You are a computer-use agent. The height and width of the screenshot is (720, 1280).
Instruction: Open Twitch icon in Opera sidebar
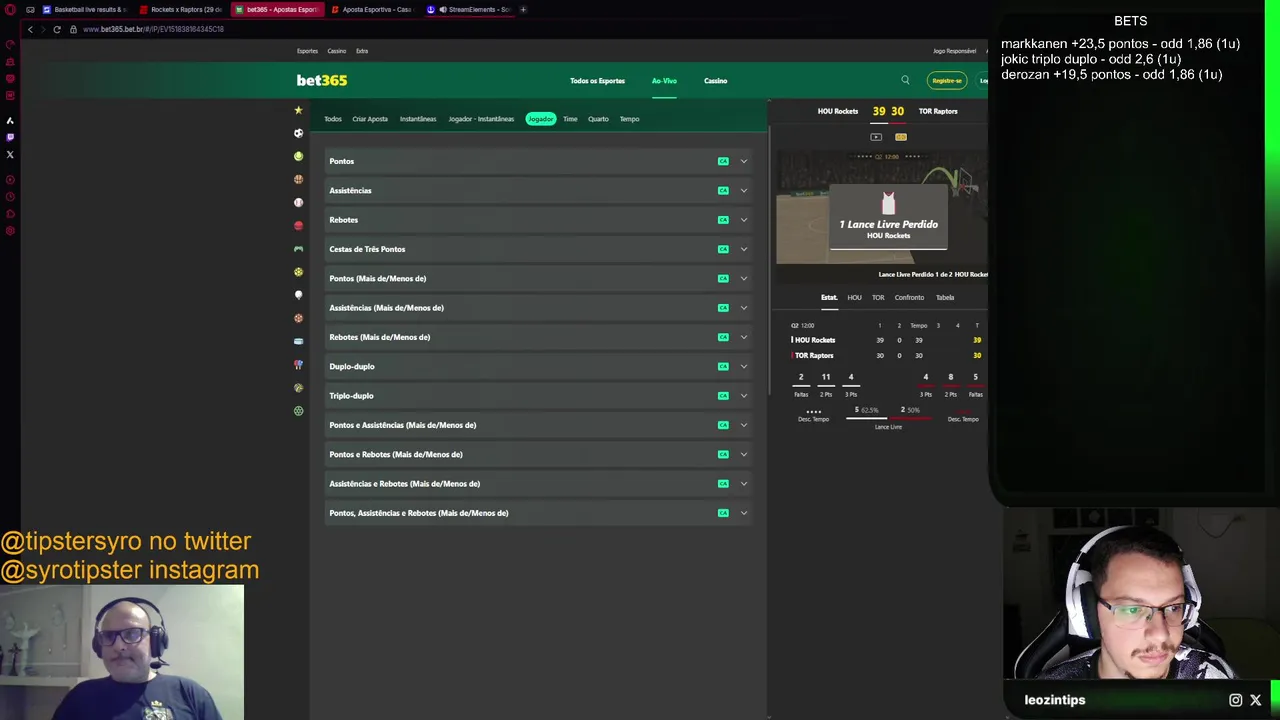click(10, 137)
